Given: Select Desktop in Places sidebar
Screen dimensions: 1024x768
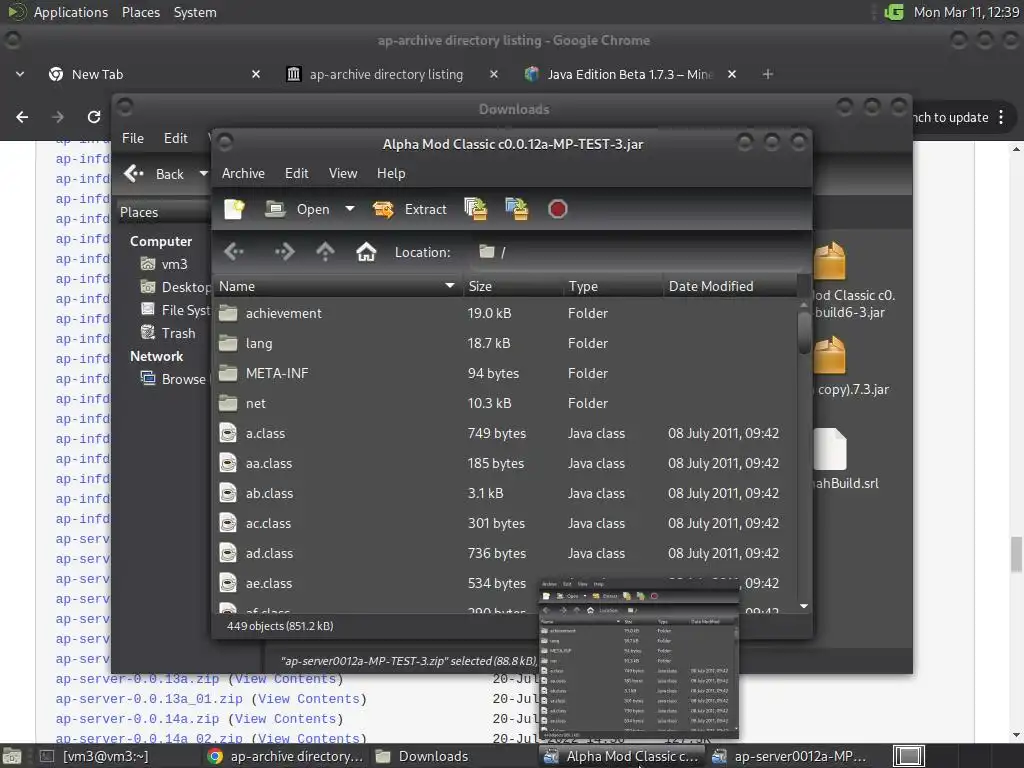Looking at the screenshot, I should point(175,287).
